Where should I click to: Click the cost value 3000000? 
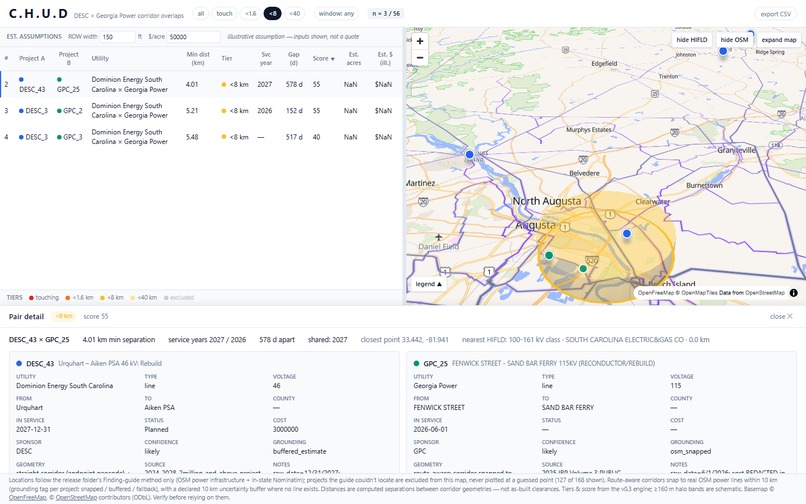click(x=285, y=429)
